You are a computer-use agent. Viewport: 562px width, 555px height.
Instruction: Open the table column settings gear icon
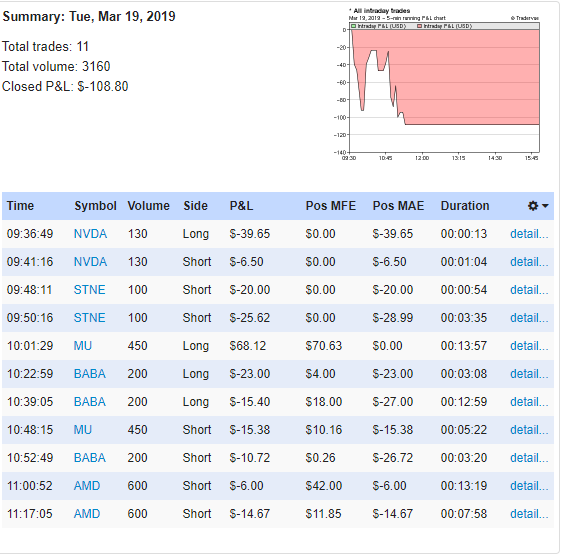click(533, 206)
